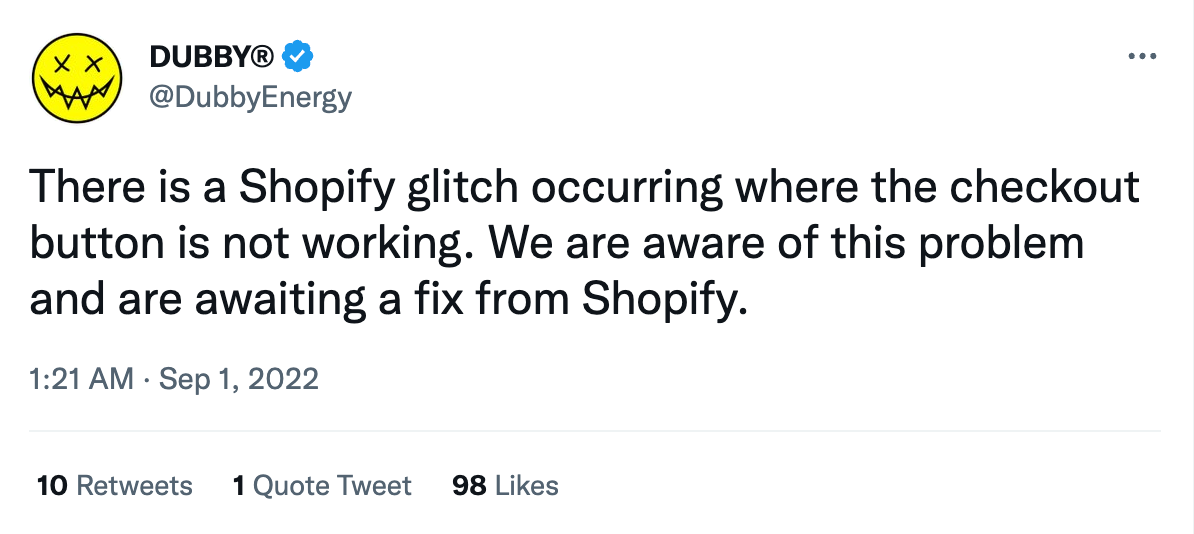Click the number 98 beside Likes
The width and height of the screenshot is (1194, 534).
469,485
